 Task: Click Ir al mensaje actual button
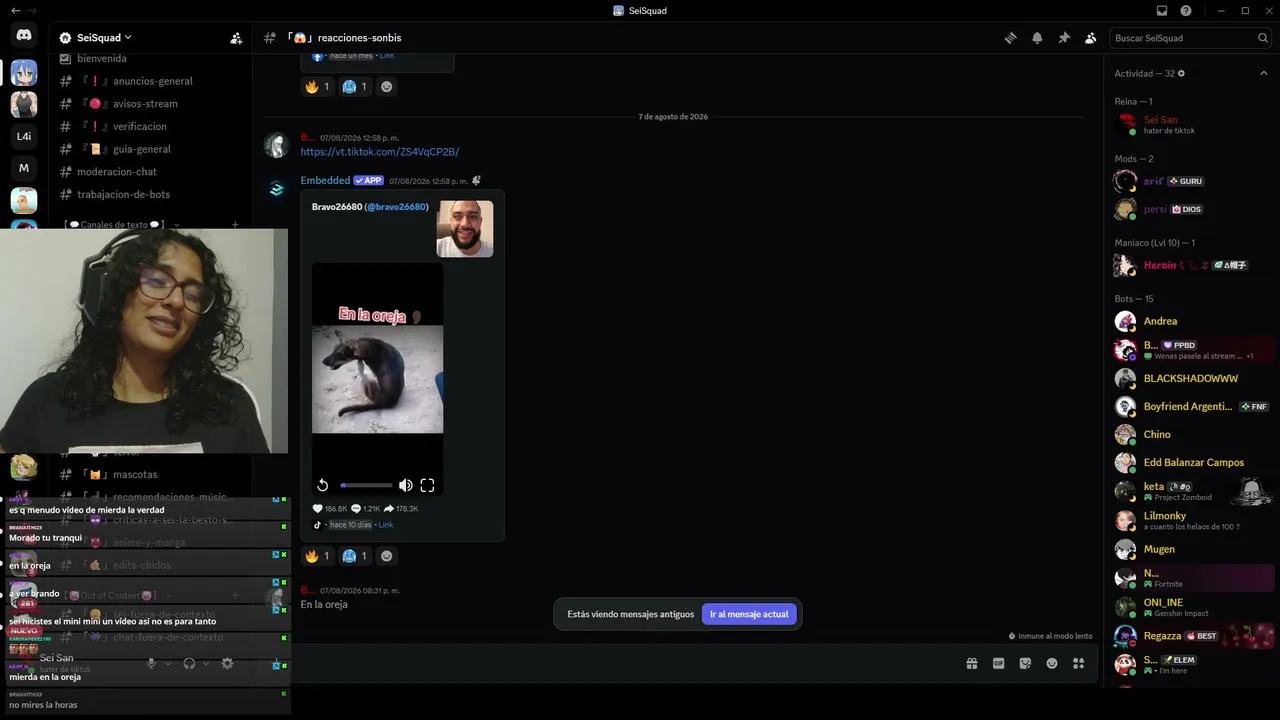749,614
